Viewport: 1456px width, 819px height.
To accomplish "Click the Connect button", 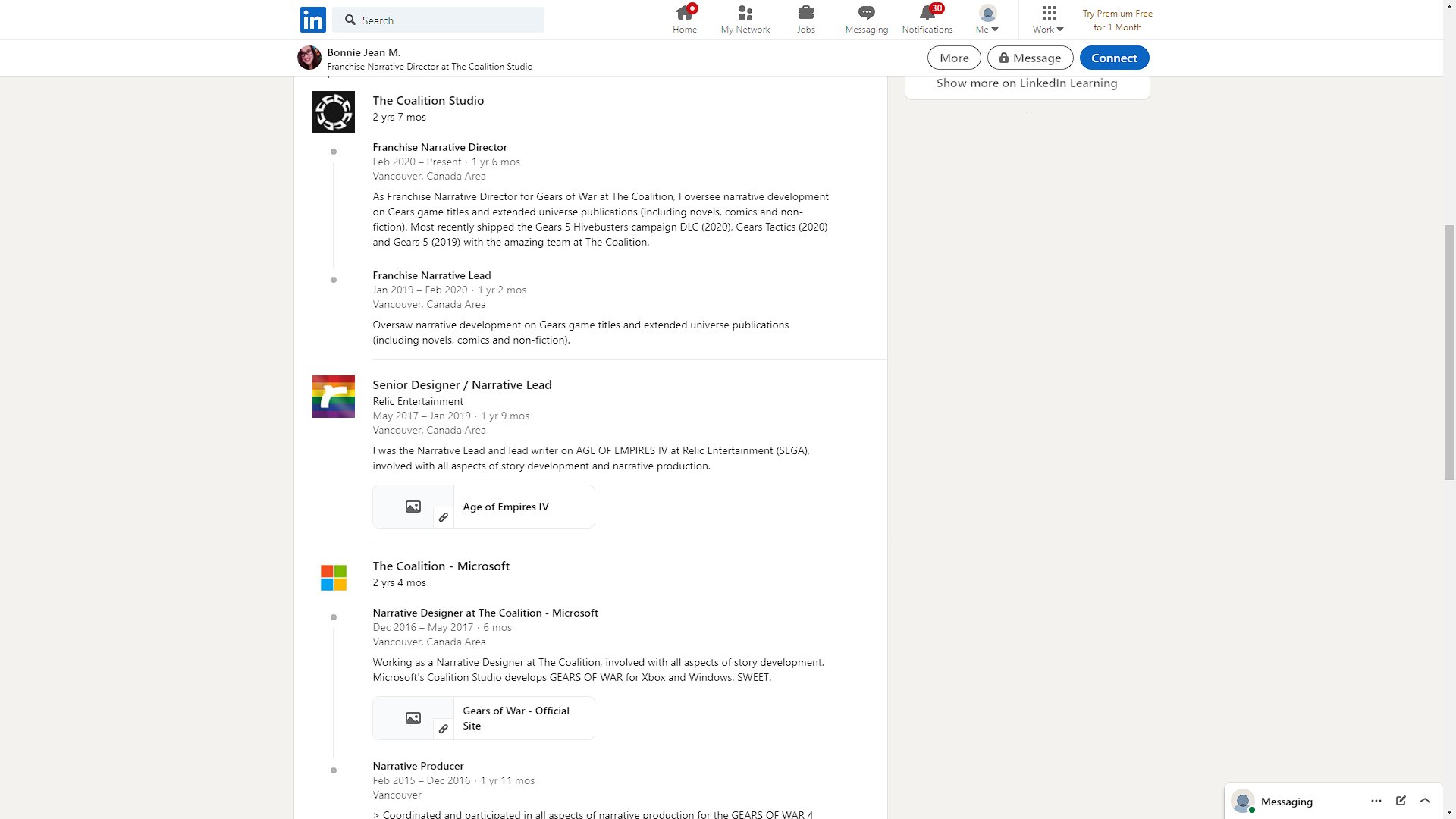I will click(x=1114, y=58).
